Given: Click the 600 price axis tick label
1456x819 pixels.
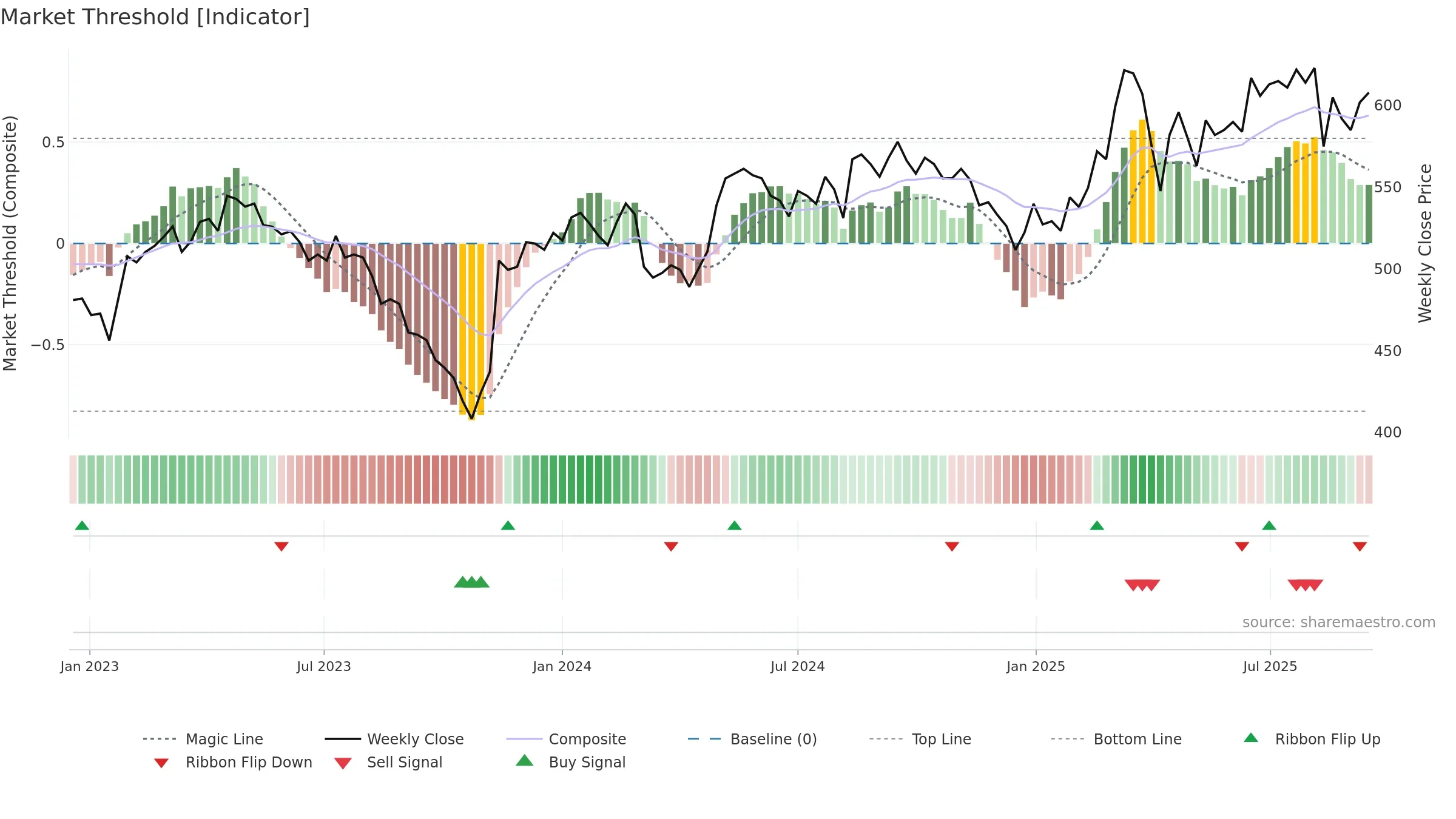Looking at the screenshot, I should click(1388, 106).
